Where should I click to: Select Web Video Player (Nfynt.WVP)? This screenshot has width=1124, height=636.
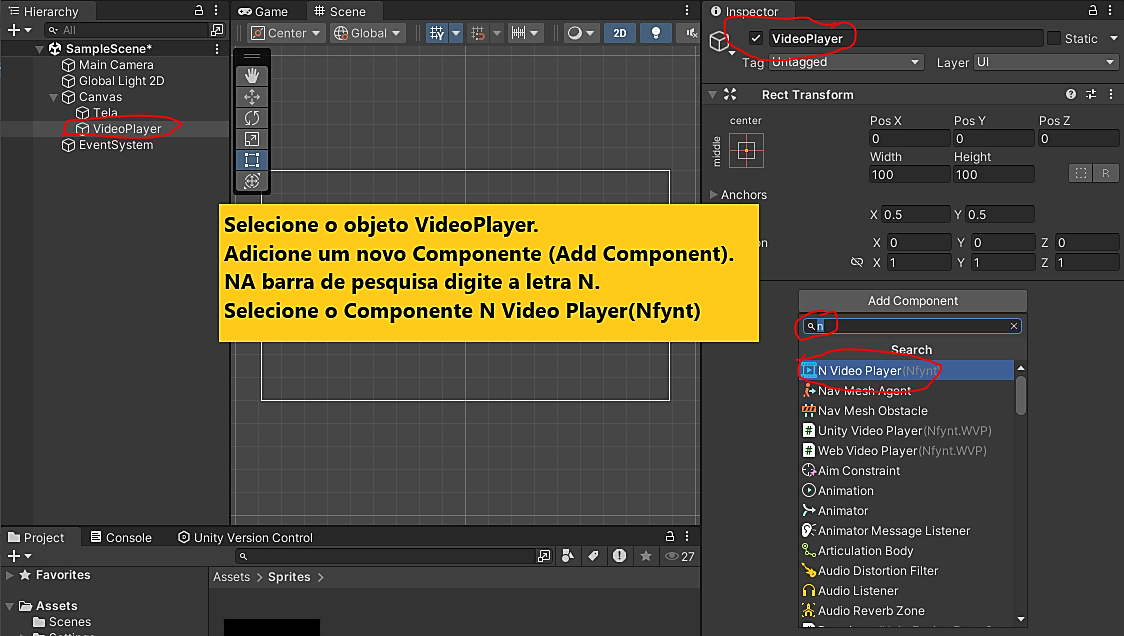coord(906,451)
